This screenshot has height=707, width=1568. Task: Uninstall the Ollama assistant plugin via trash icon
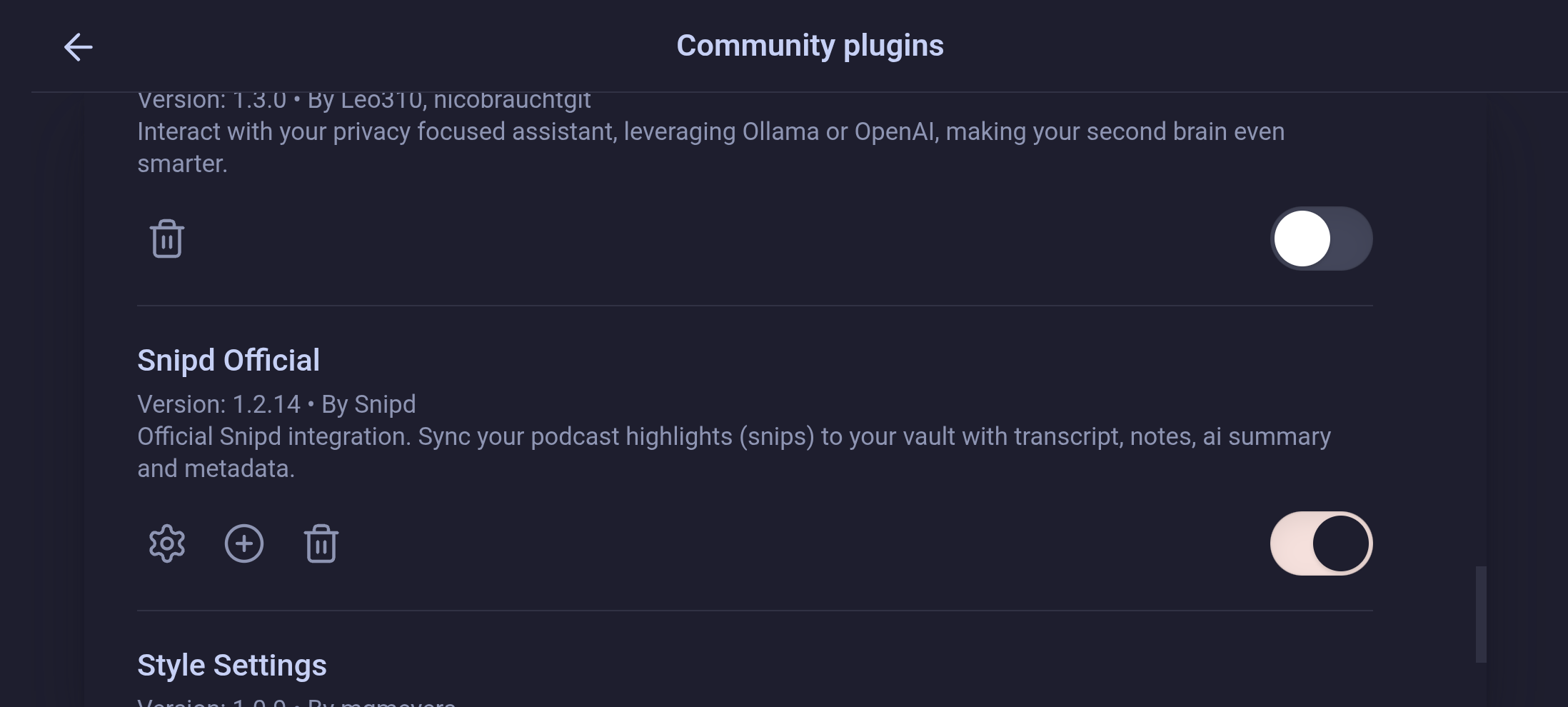(167, 239)
